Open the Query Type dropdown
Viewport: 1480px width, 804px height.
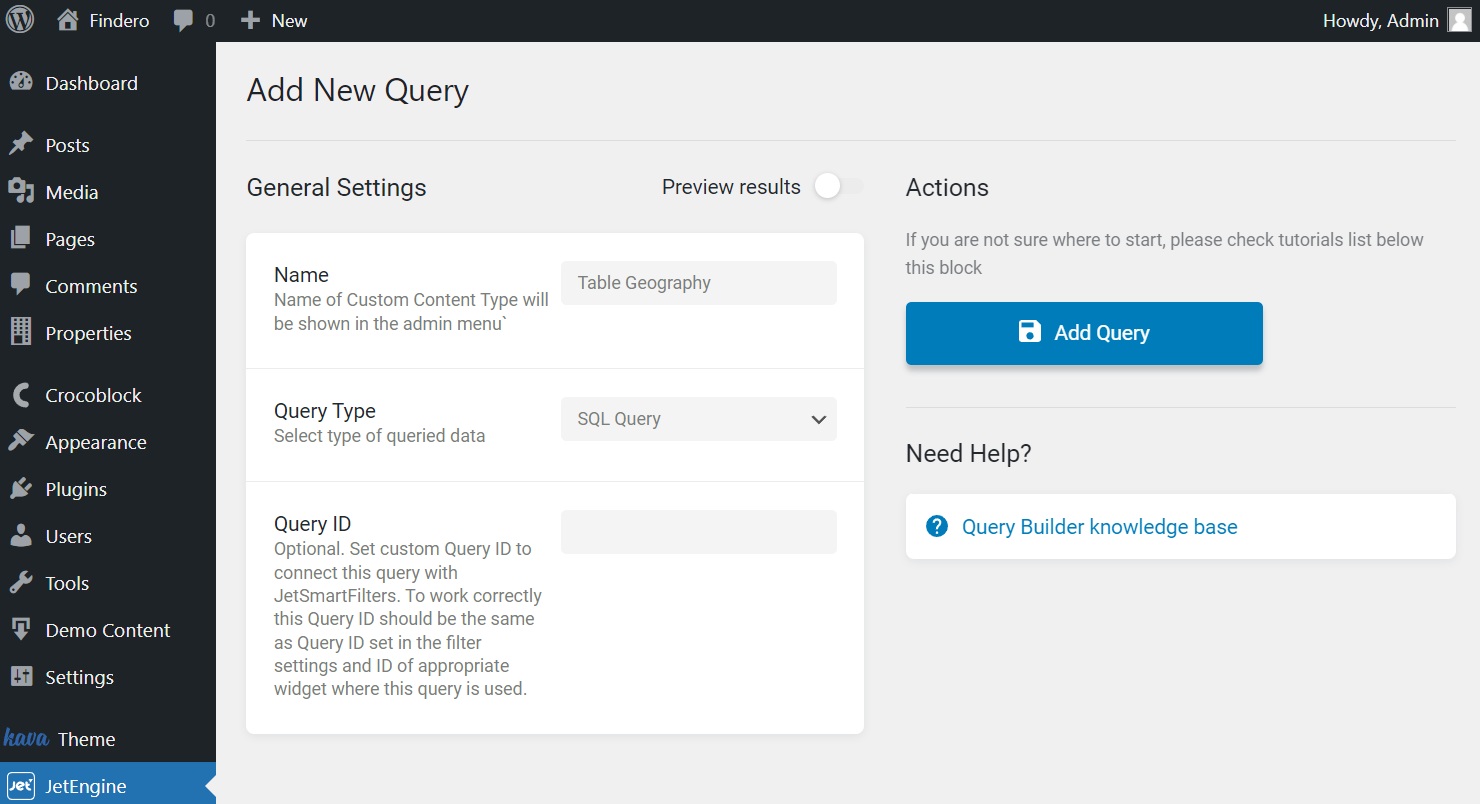[698, 419]
